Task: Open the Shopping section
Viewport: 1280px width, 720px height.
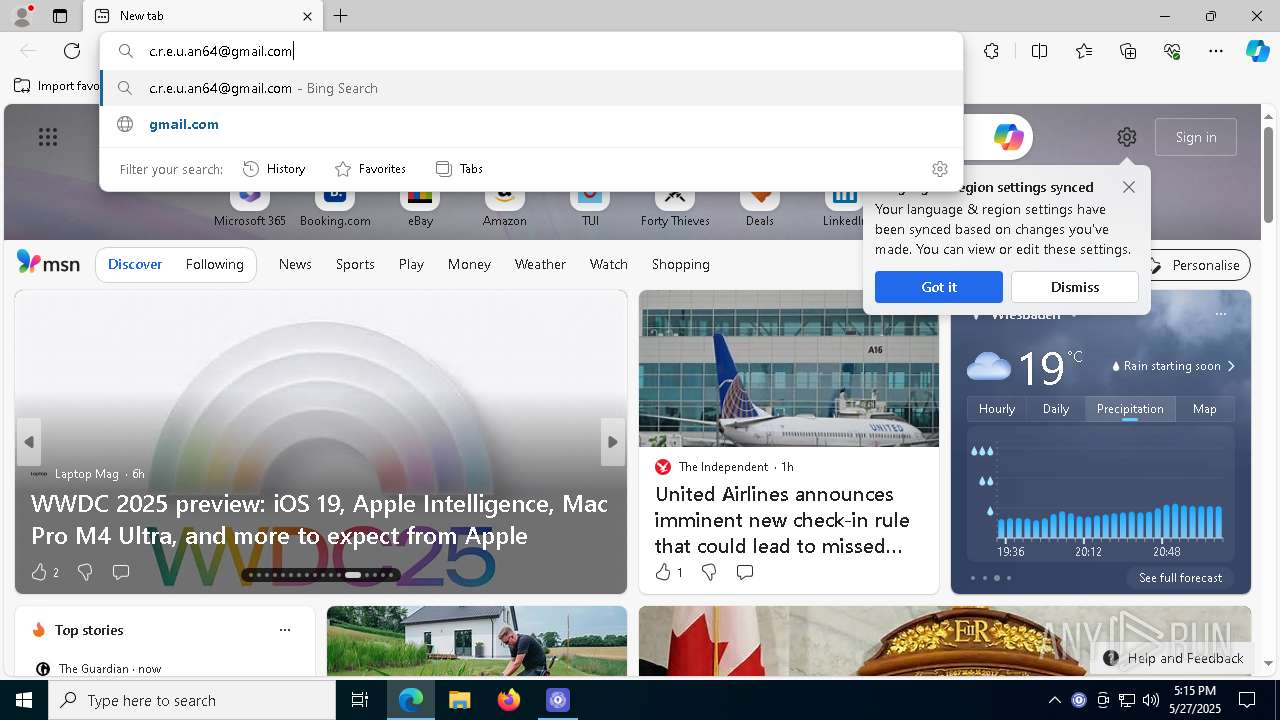Action: tap(681, 264)
